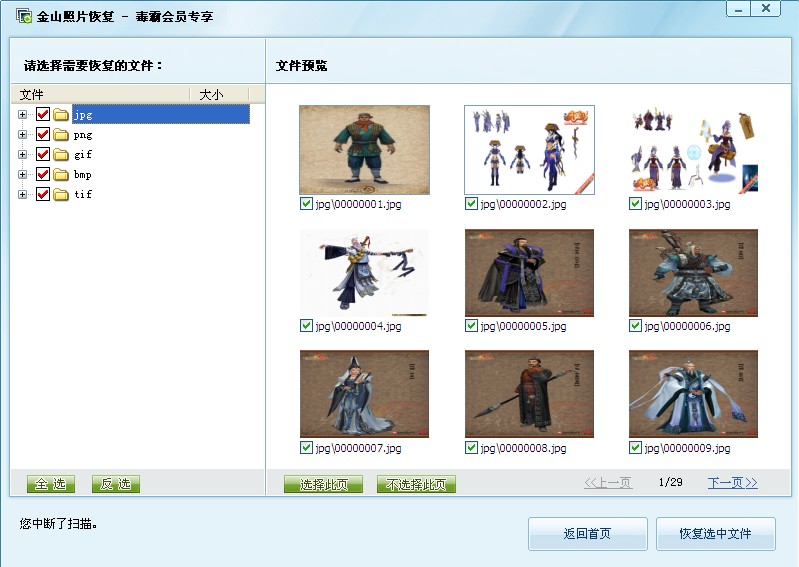Click the 上一页 previous page link
Screen dimensions: 799x567
click(608, 483)
